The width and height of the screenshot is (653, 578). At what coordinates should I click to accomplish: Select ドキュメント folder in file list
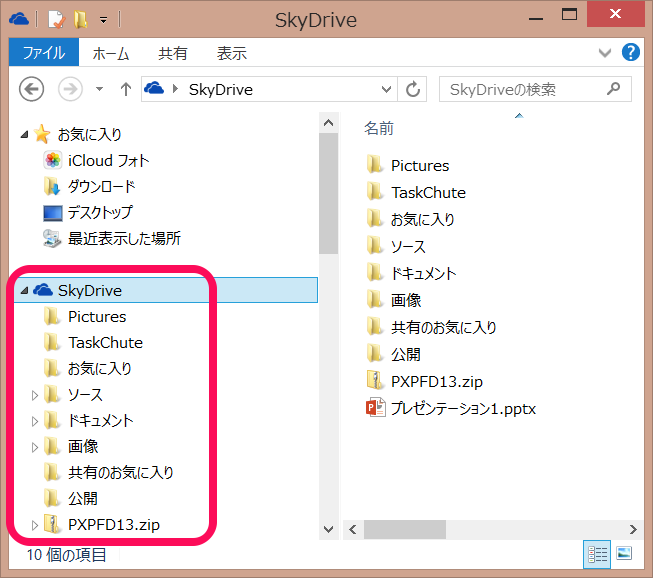point(424,274)
